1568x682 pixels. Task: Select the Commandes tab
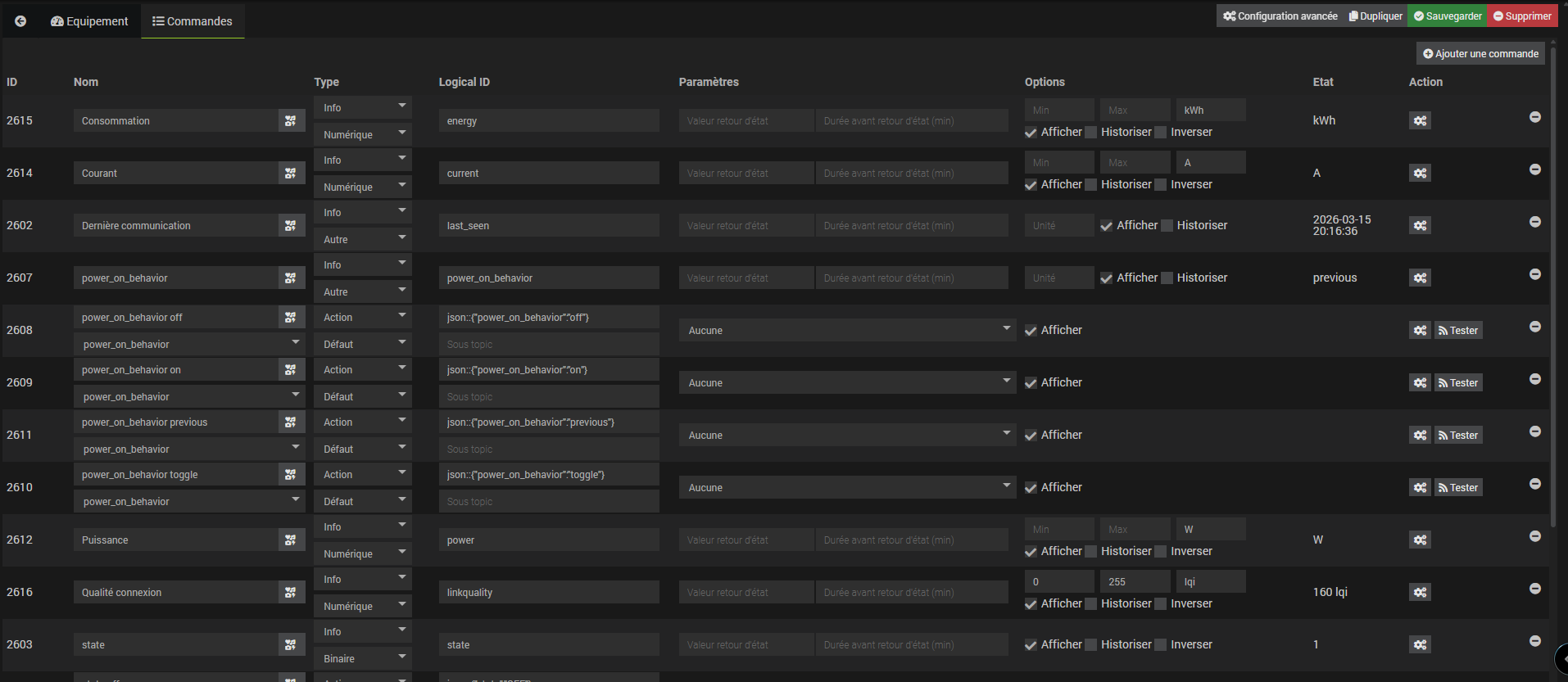pos(193,21)
